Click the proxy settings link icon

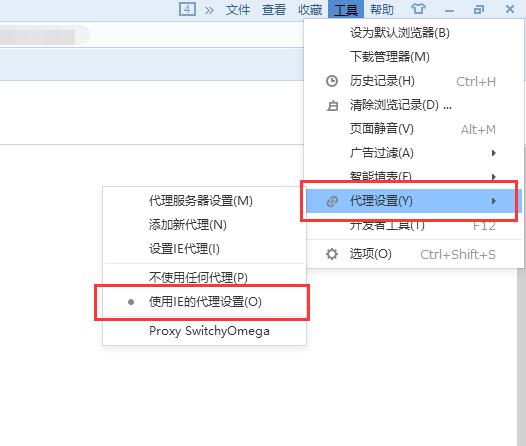point(332,201)
